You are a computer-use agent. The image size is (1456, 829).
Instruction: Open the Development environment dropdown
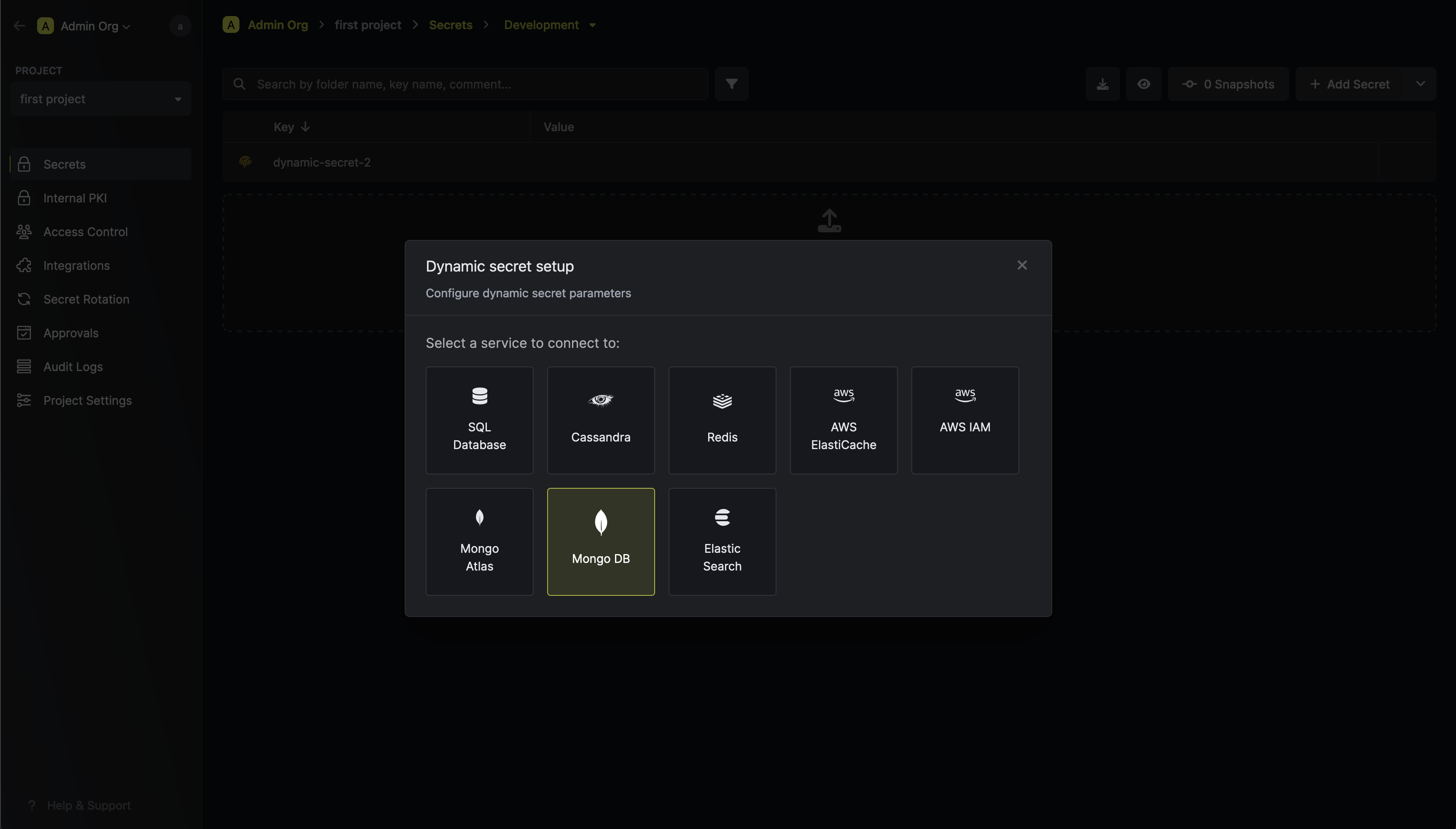550,25
